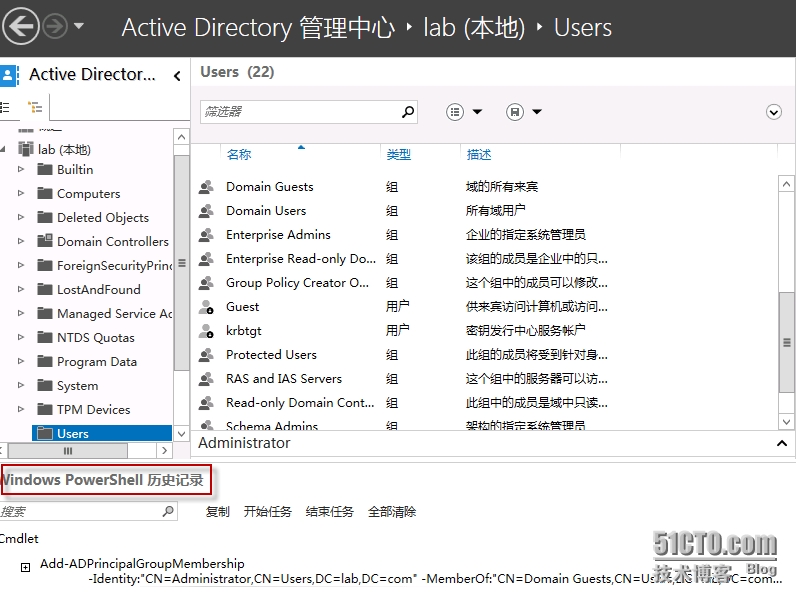Click the 开始任务 start task link
Viewport: 796px width, 602px height.
click(268, 512)
